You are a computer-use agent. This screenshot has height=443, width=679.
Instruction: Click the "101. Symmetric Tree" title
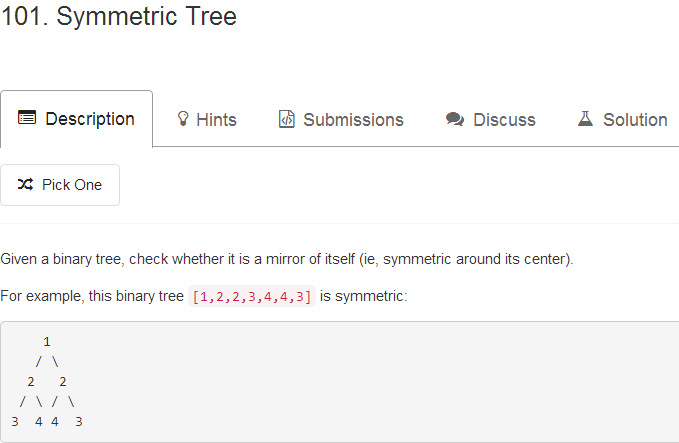pyautogui.click(x=119, y=17)
